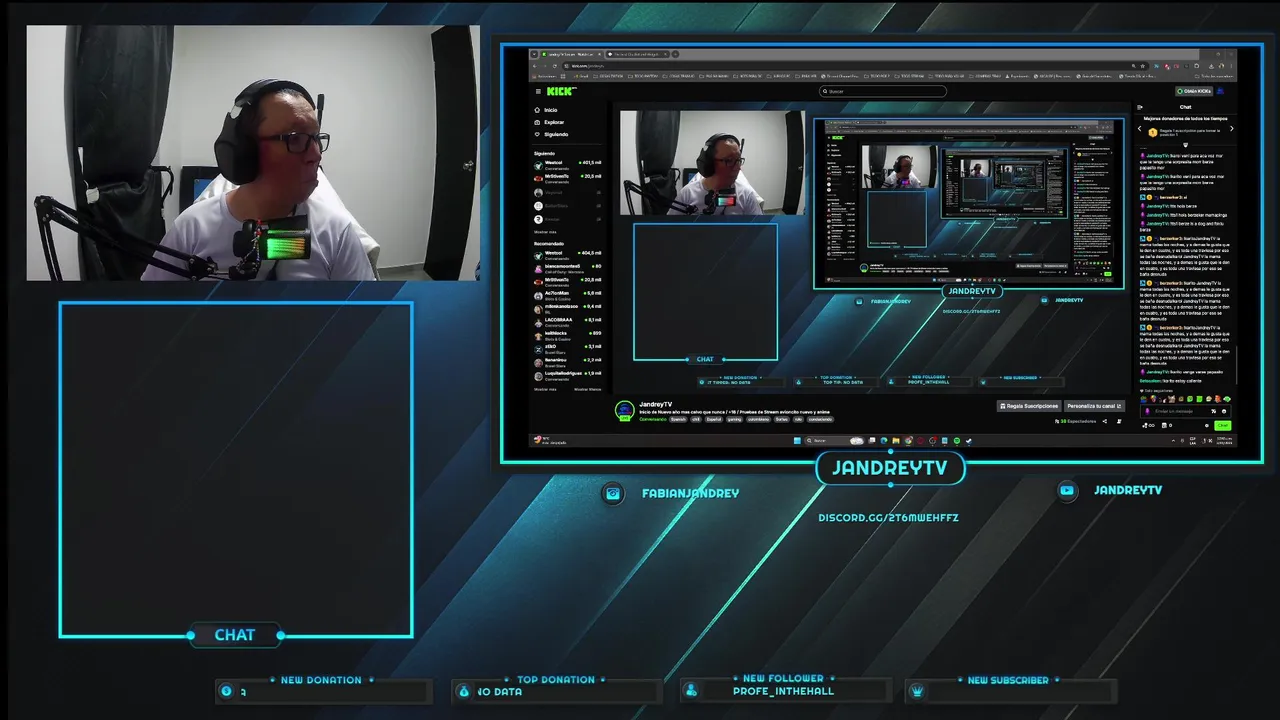Click the PROFE_INTHEHALL new follower text
The height and width of the screenshot is (720, 1280).
783,691
